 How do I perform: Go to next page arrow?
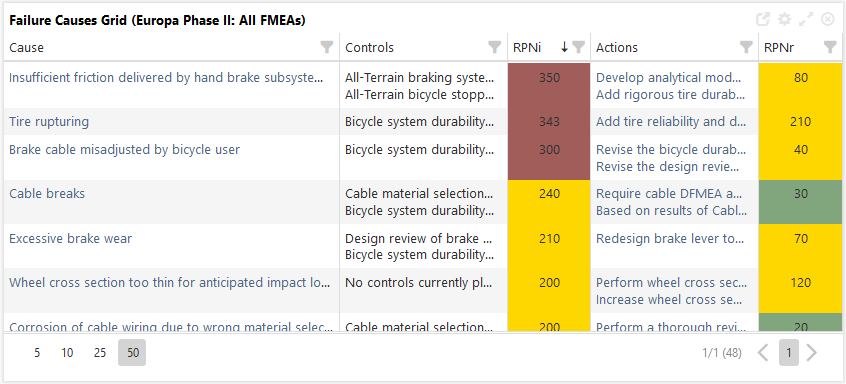point(811,353)
